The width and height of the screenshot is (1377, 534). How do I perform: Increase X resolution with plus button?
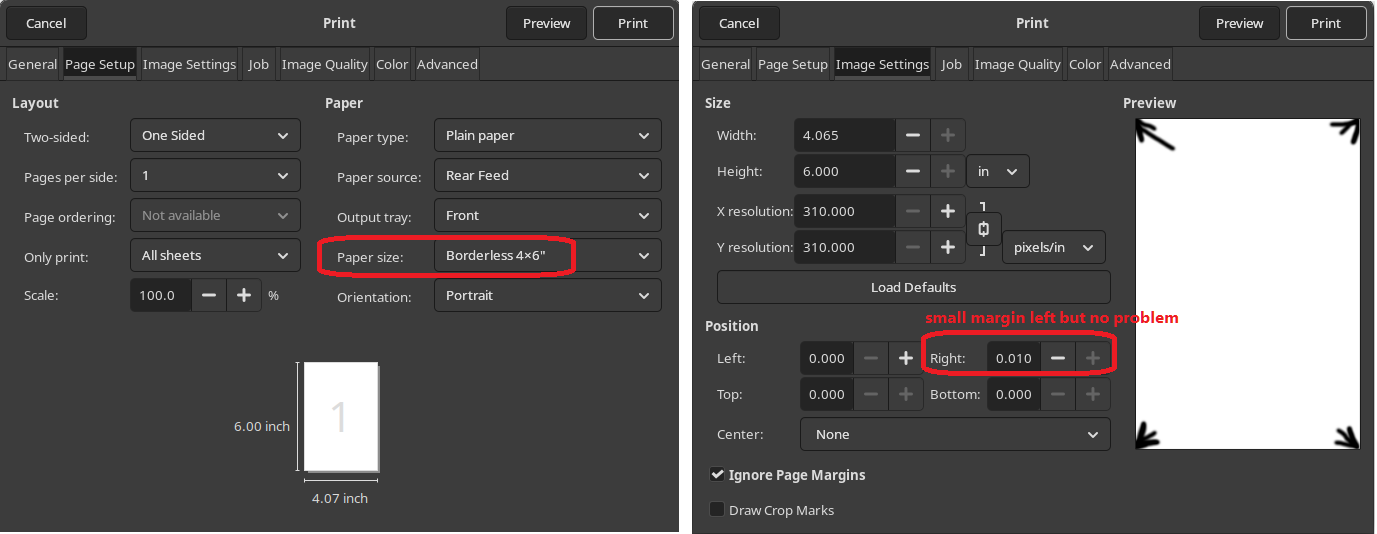coord(947,211)
